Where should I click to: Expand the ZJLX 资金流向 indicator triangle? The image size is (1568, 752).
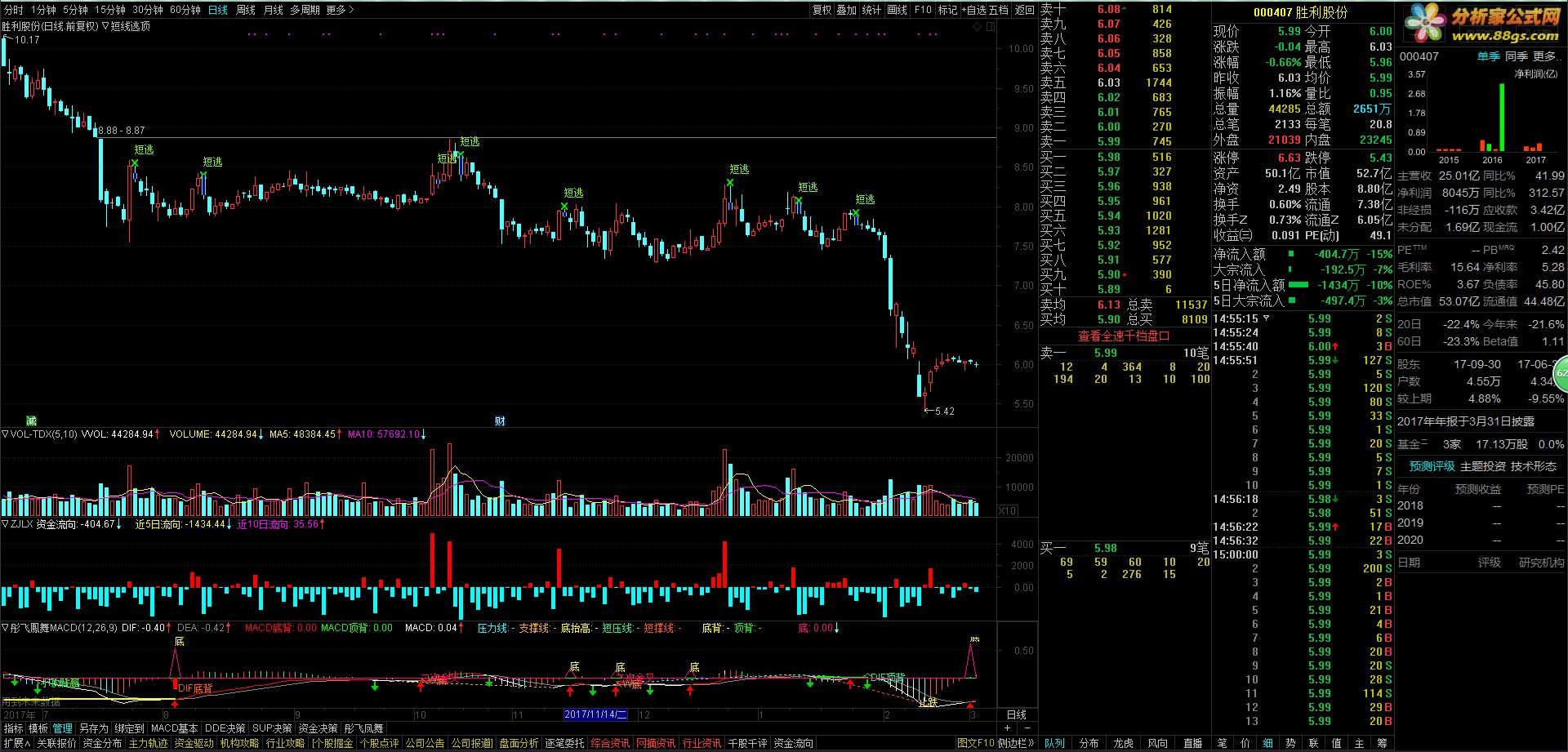[5, 524]
